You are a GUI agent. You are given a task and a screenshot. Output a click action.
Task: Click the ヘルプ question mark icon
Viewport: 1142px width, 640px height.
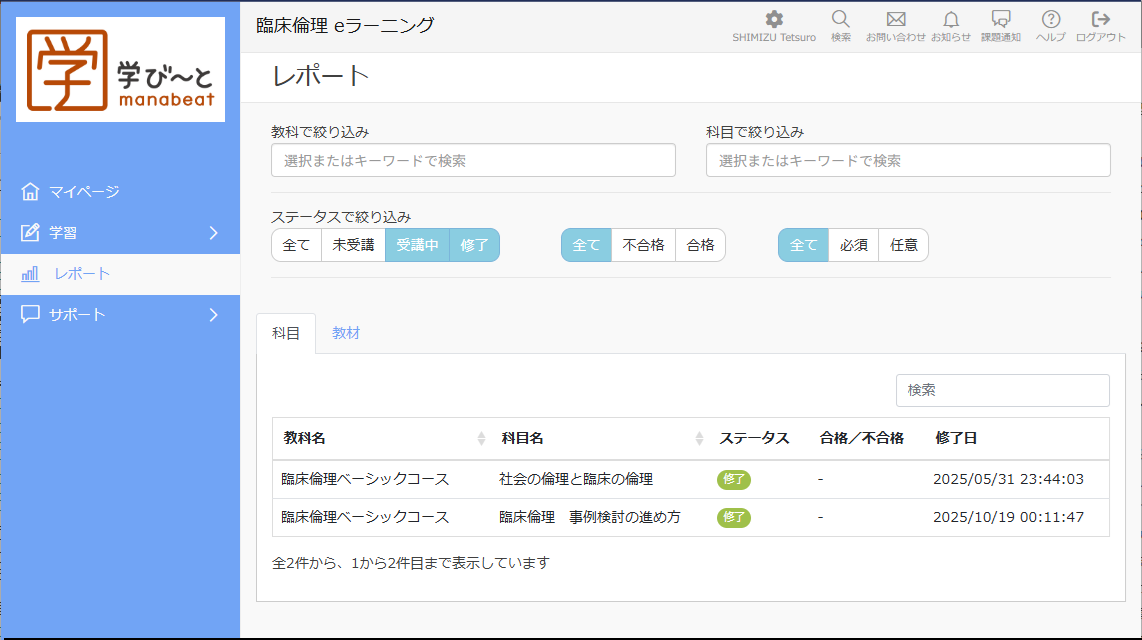click(1049, 17)
